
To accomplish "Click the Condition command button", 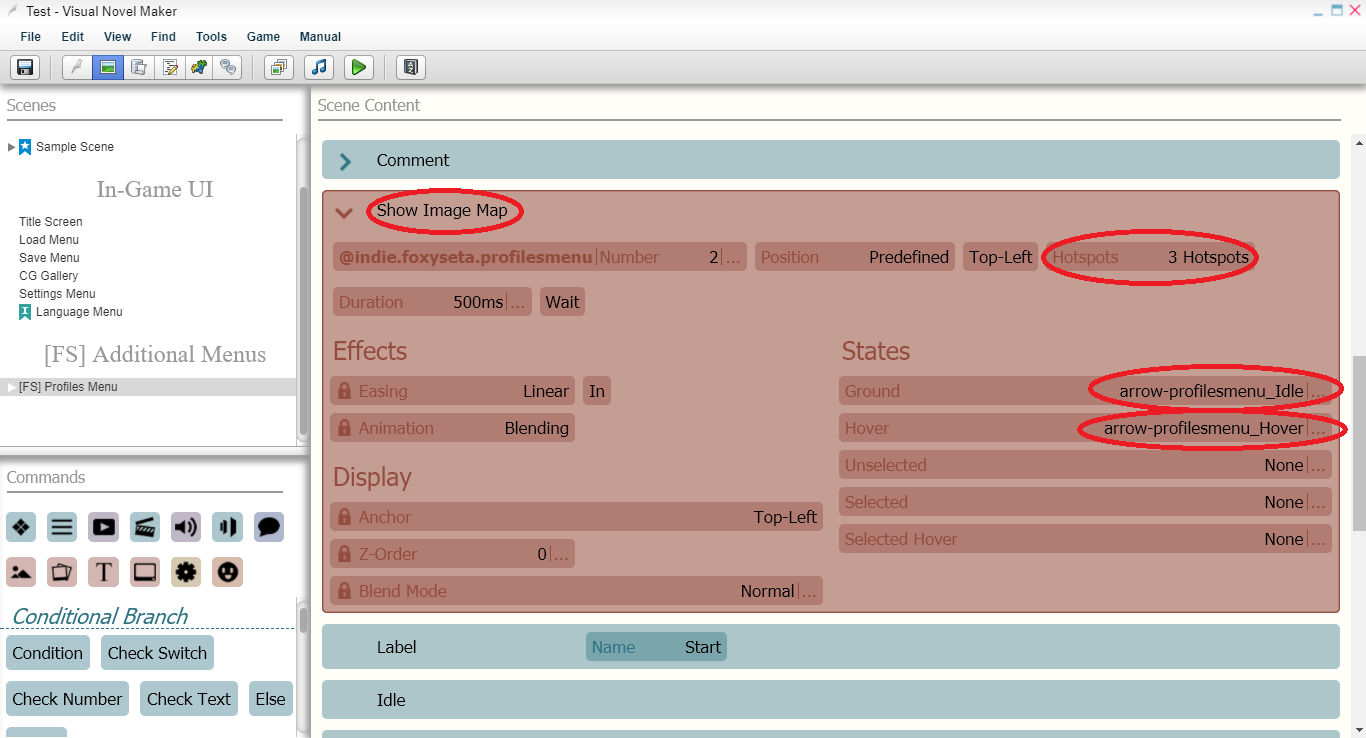I will coord(47,653).
